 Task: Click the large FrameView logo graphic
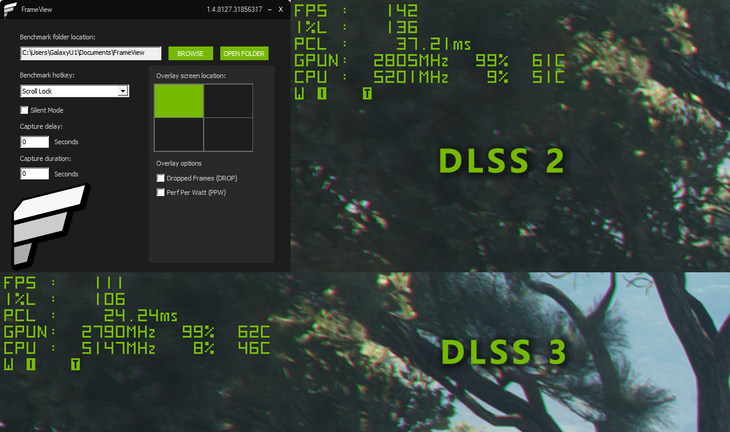point(50,226)
